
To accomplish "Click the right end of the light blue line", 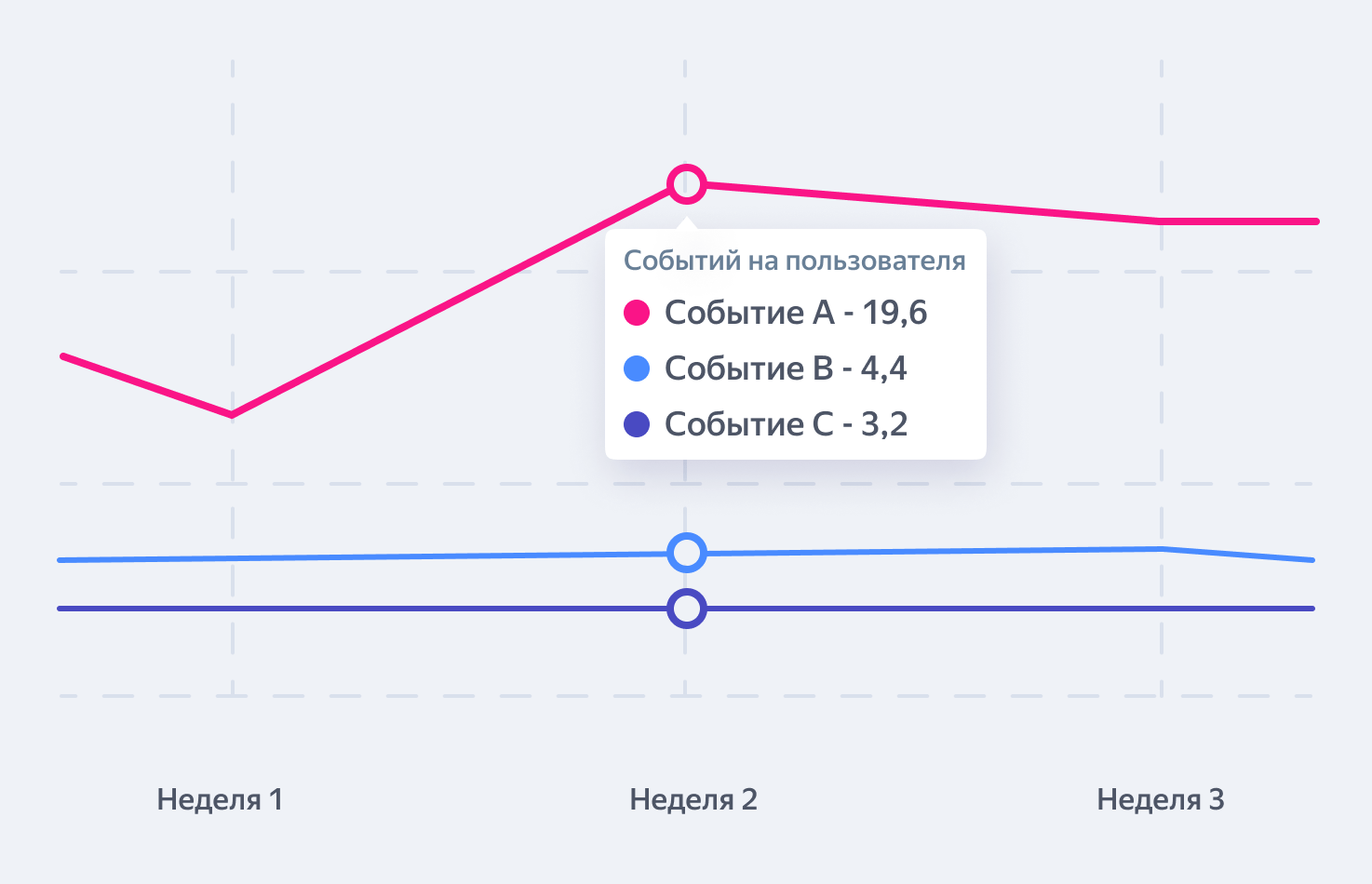I will click(x=1311, y=560).
